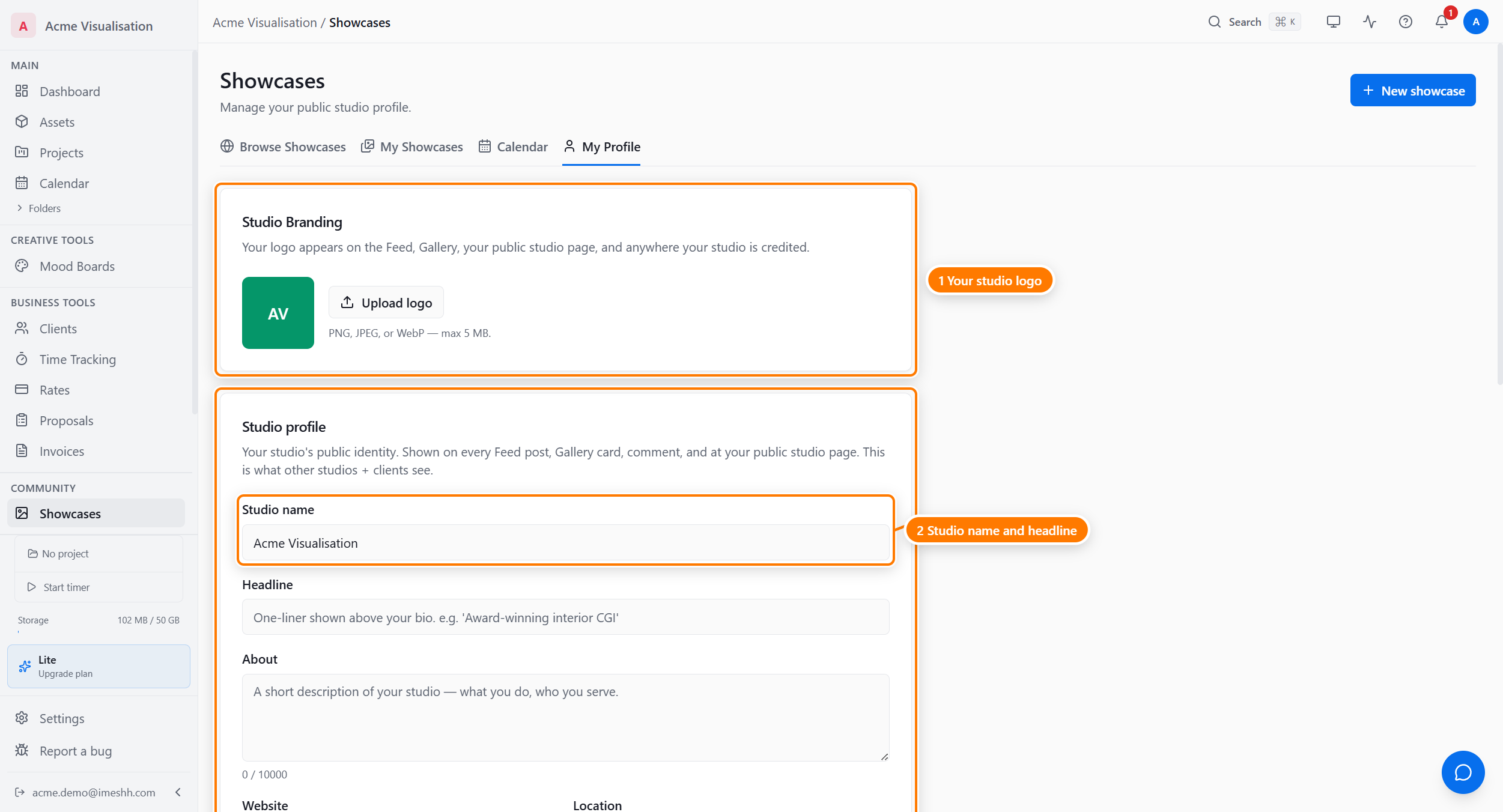Click Upgrade plan Lite card
The image size is (1503, 812).
[99, 667]
